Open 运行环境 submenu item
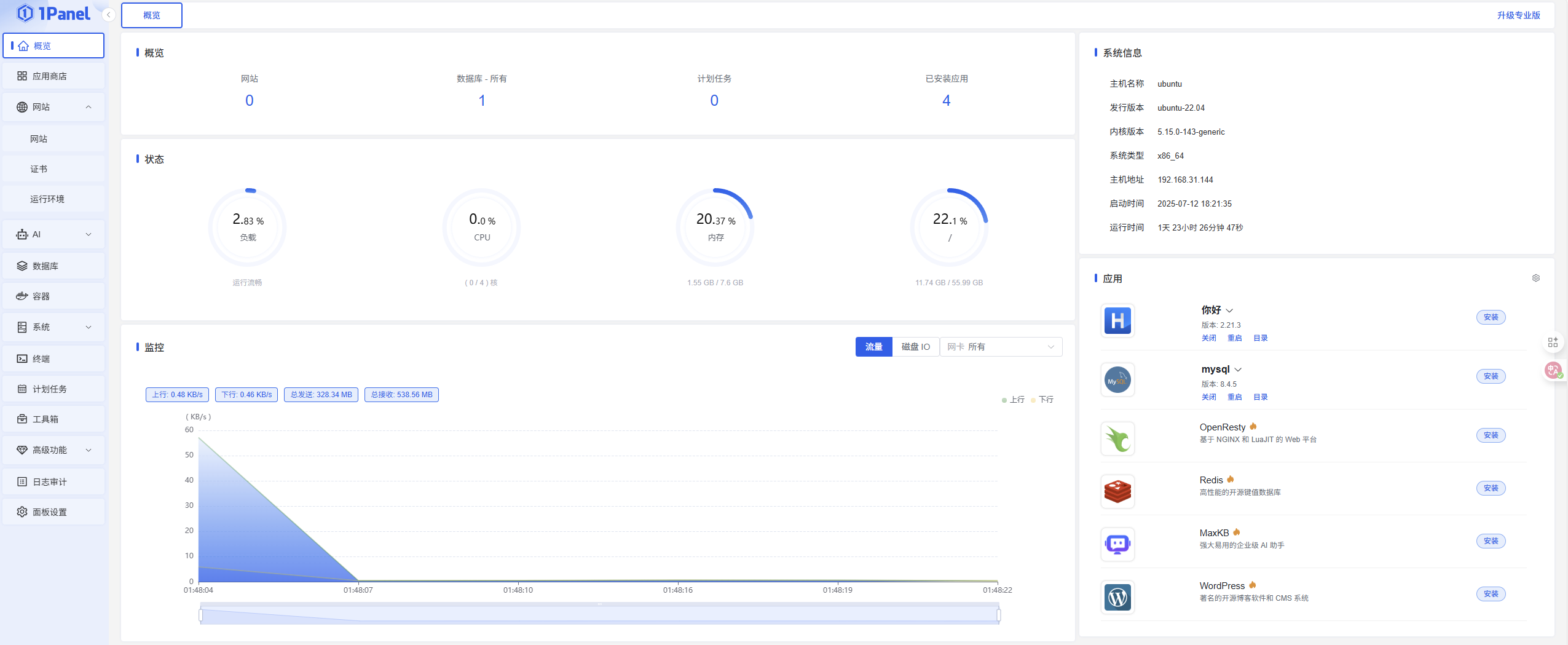 (53, 200)
